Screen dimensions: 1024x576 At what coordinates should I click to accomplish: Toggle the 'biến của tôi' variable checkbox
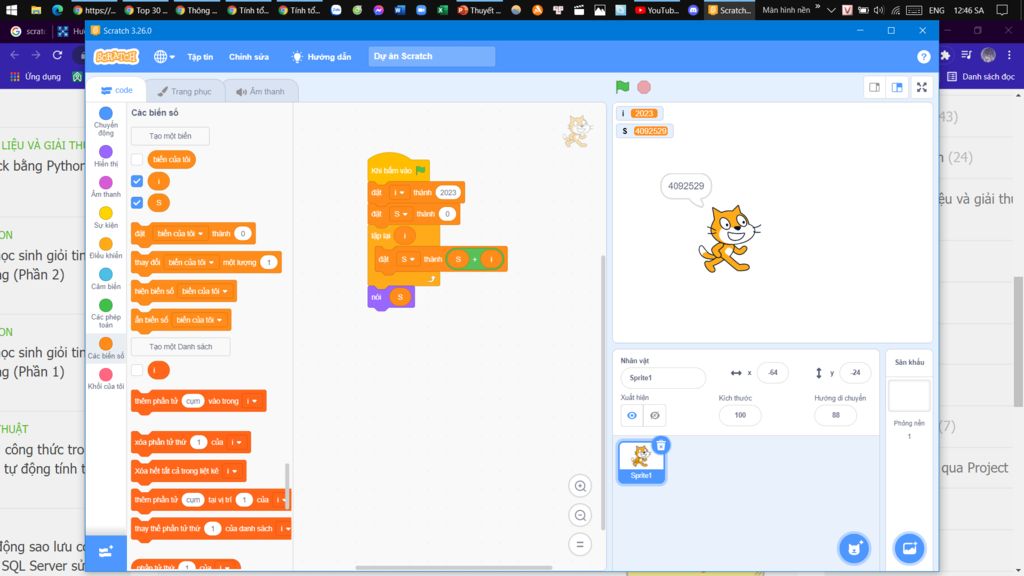tap(137, 159)
